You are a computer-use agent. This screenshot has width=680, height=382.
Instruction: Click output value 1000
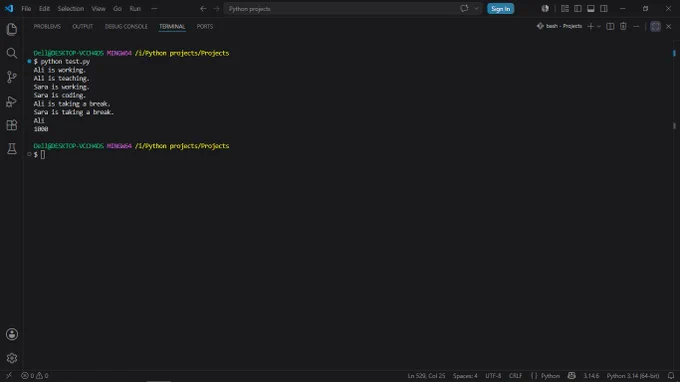[41, 129]
